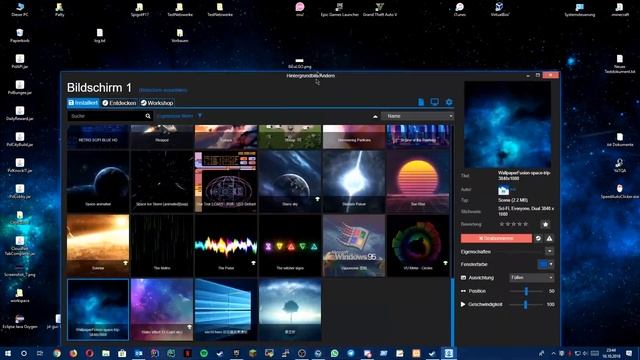
Task: Click the play icon next to Geschwindigkeit
Action: click(463, 304)
